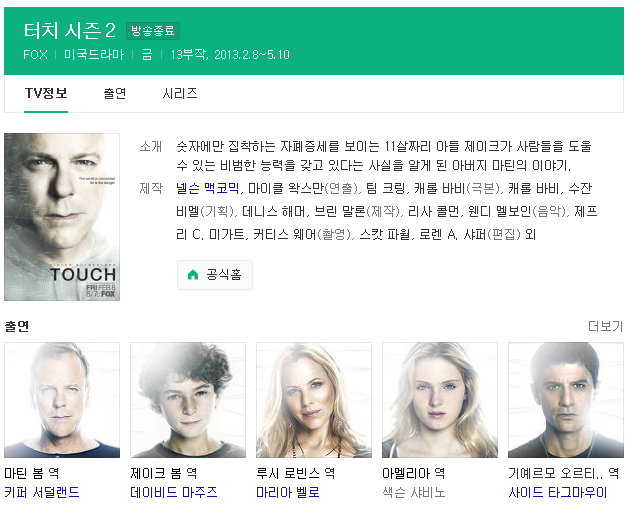This screenshot has height=512, width=640.
Task: Click Maria Bello's cast photo
Action: pos(314,400)
